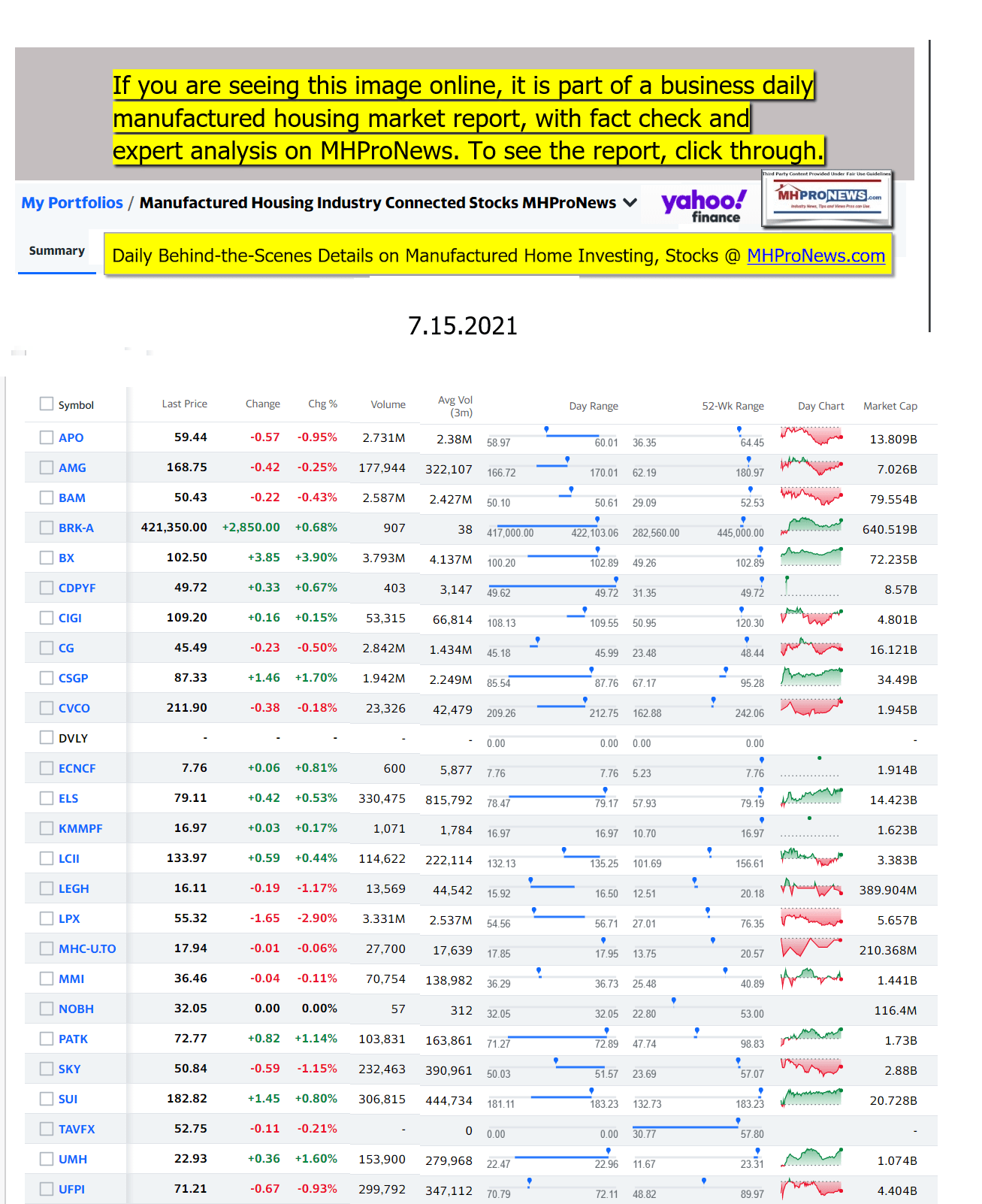Follow the MHProNews.com hyperlink in the yellow banner
The height and width of the screenshot is (1204, 982).
tap(816, 256)
